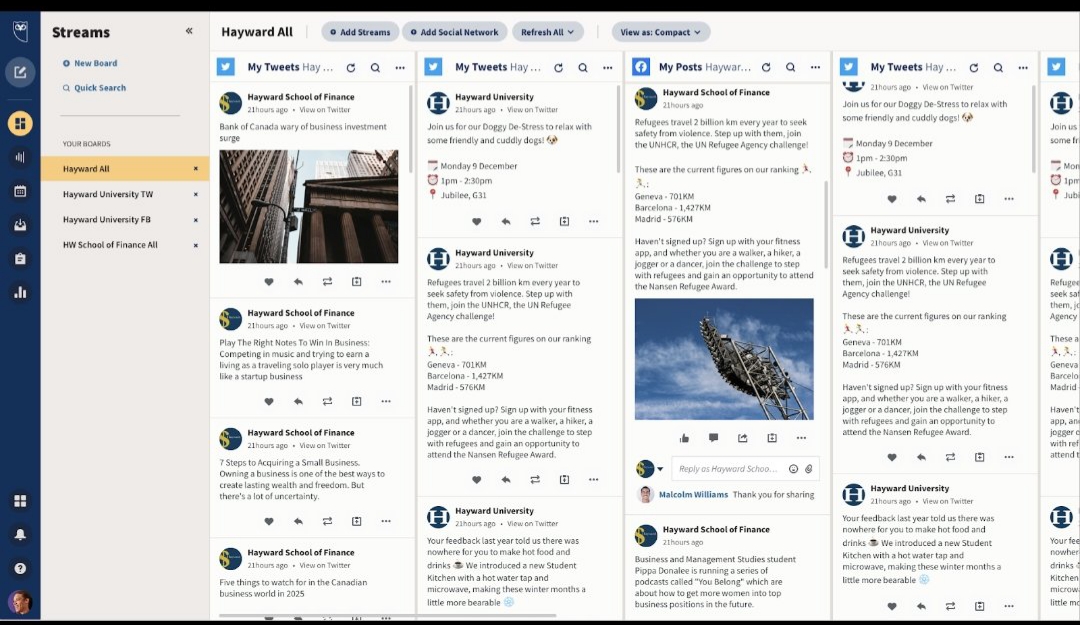1080x625 pixels.
Task: Search within the second My Tweets stream
Action: pyautogui.click(x=583, y=68)
